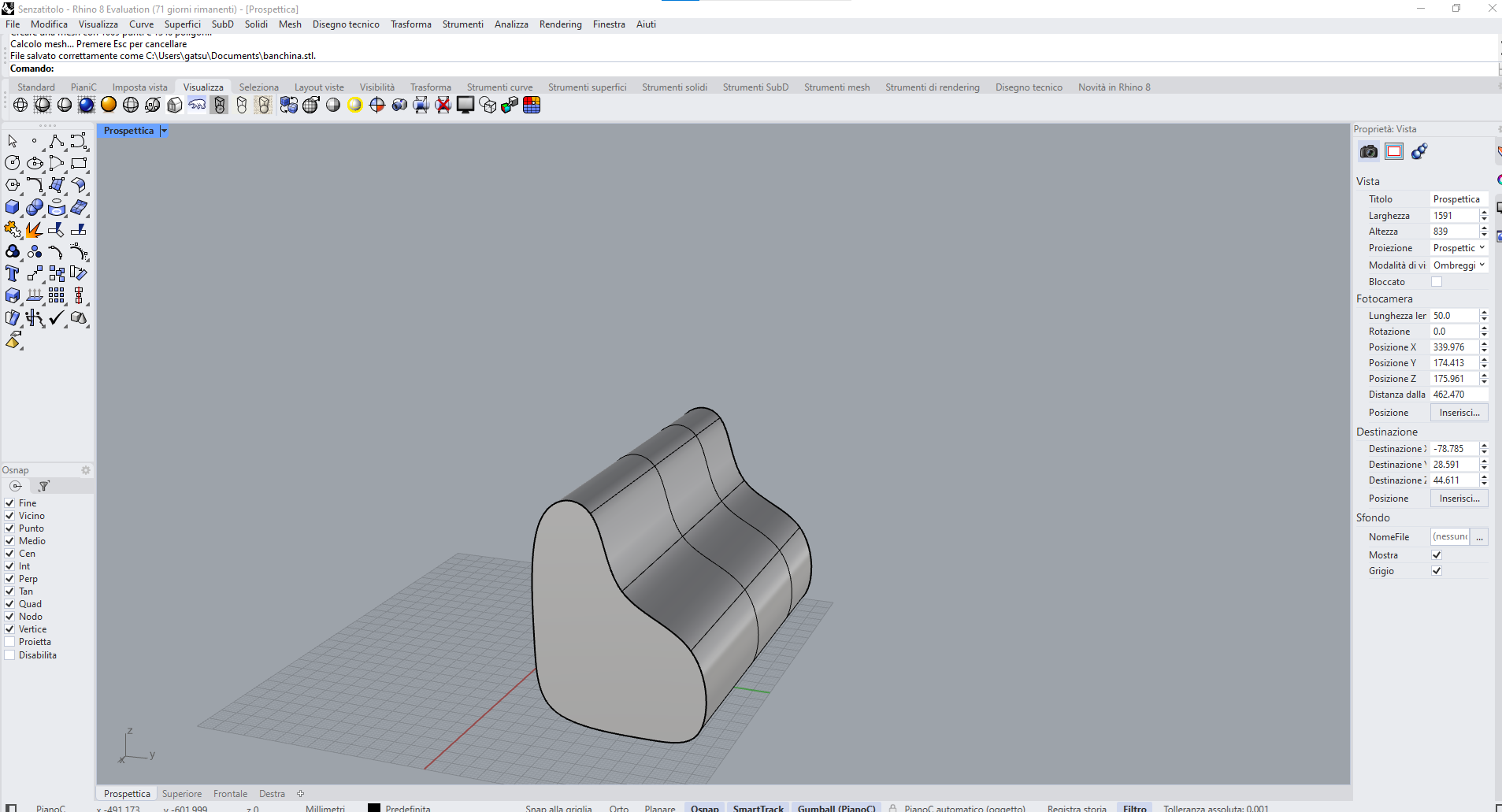Expand the Modalità di vista dropdown
Image resolution: width=1502 pixels, height=812 pixels.
pyautogui.click(x=1459, y=265)
